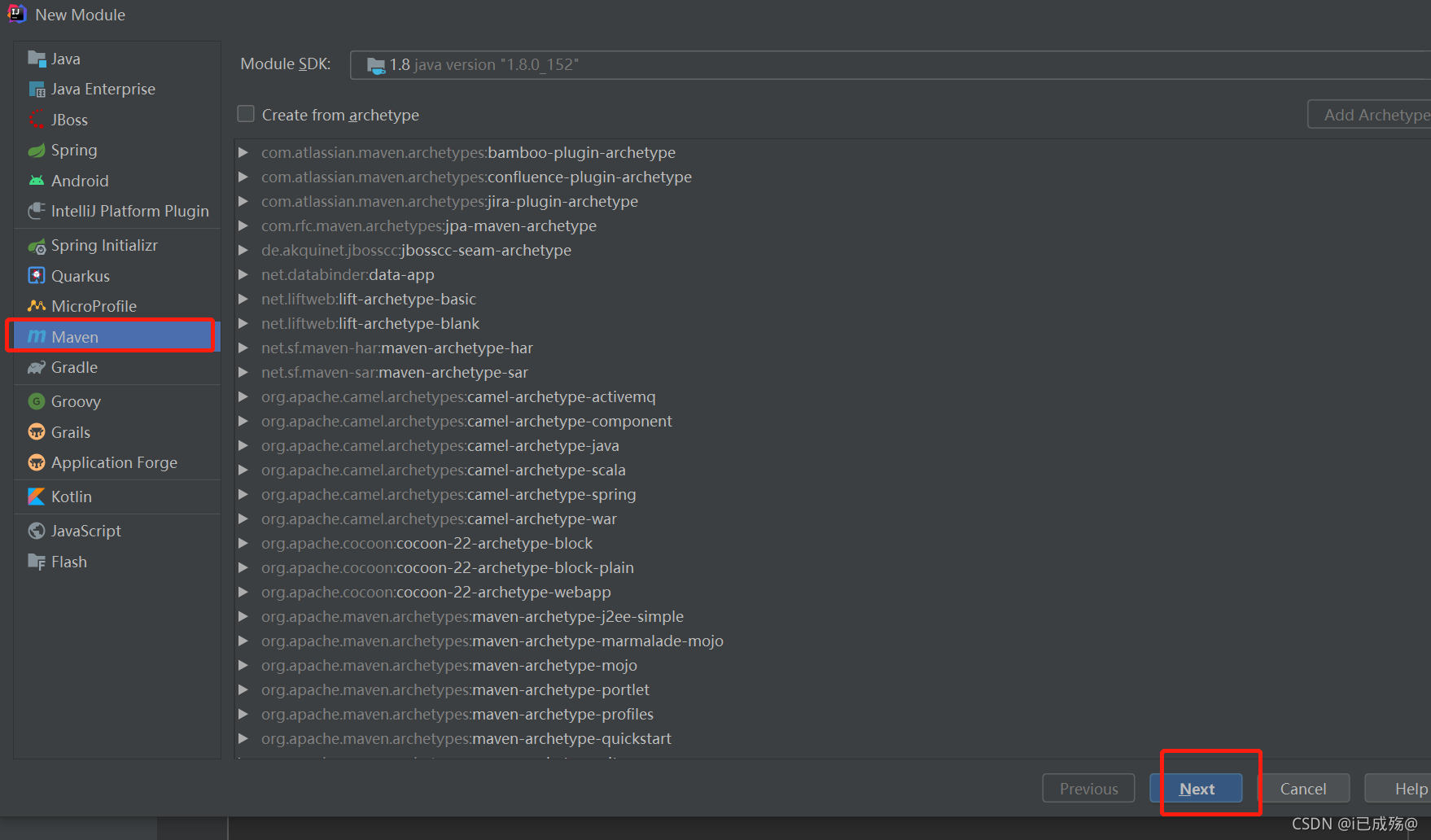Select maven-archetype-portlet row
1431x840 pixels.
(x=456, y=689)
